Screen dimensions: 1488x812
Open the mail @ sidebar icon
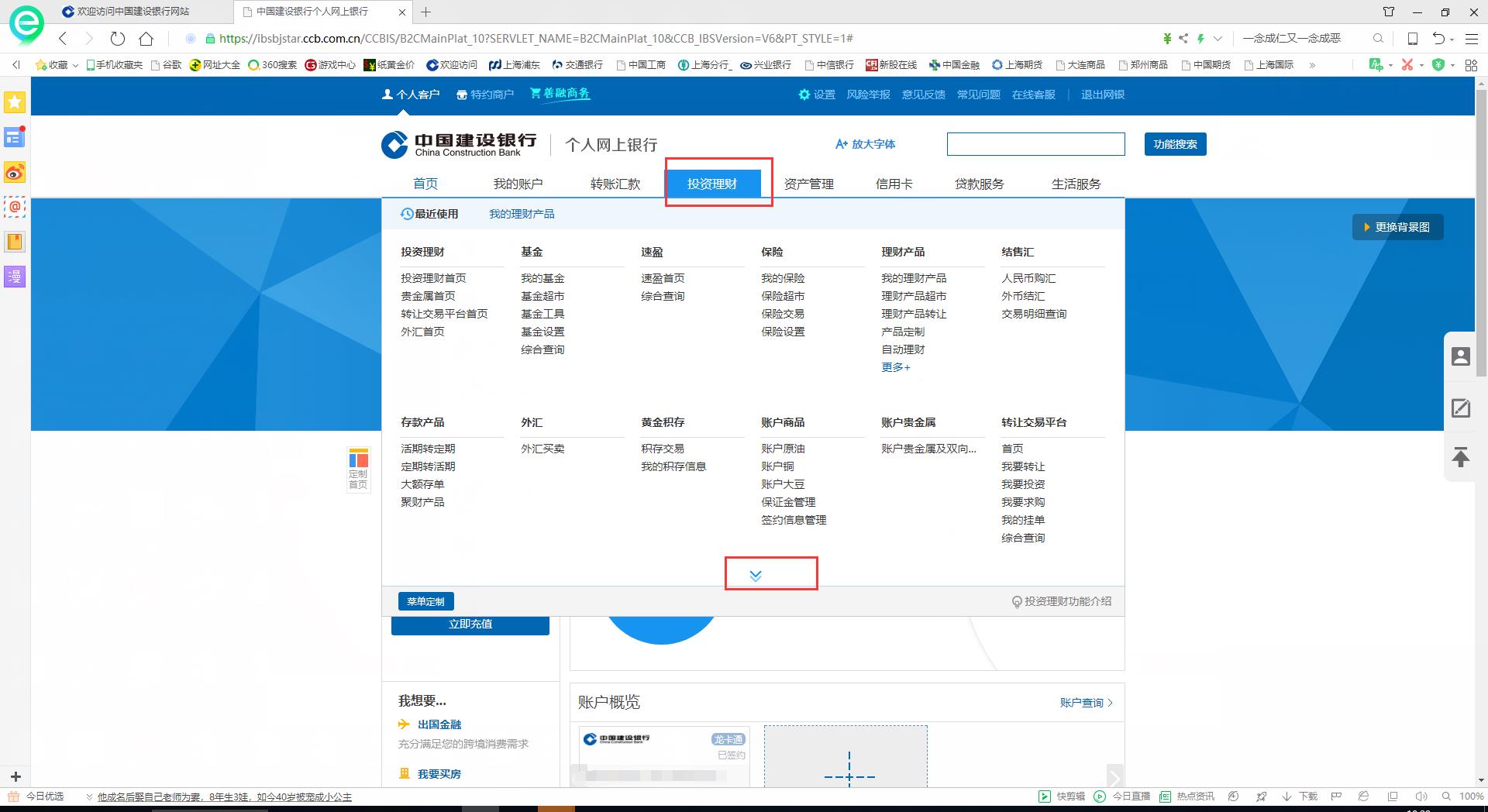15,207
